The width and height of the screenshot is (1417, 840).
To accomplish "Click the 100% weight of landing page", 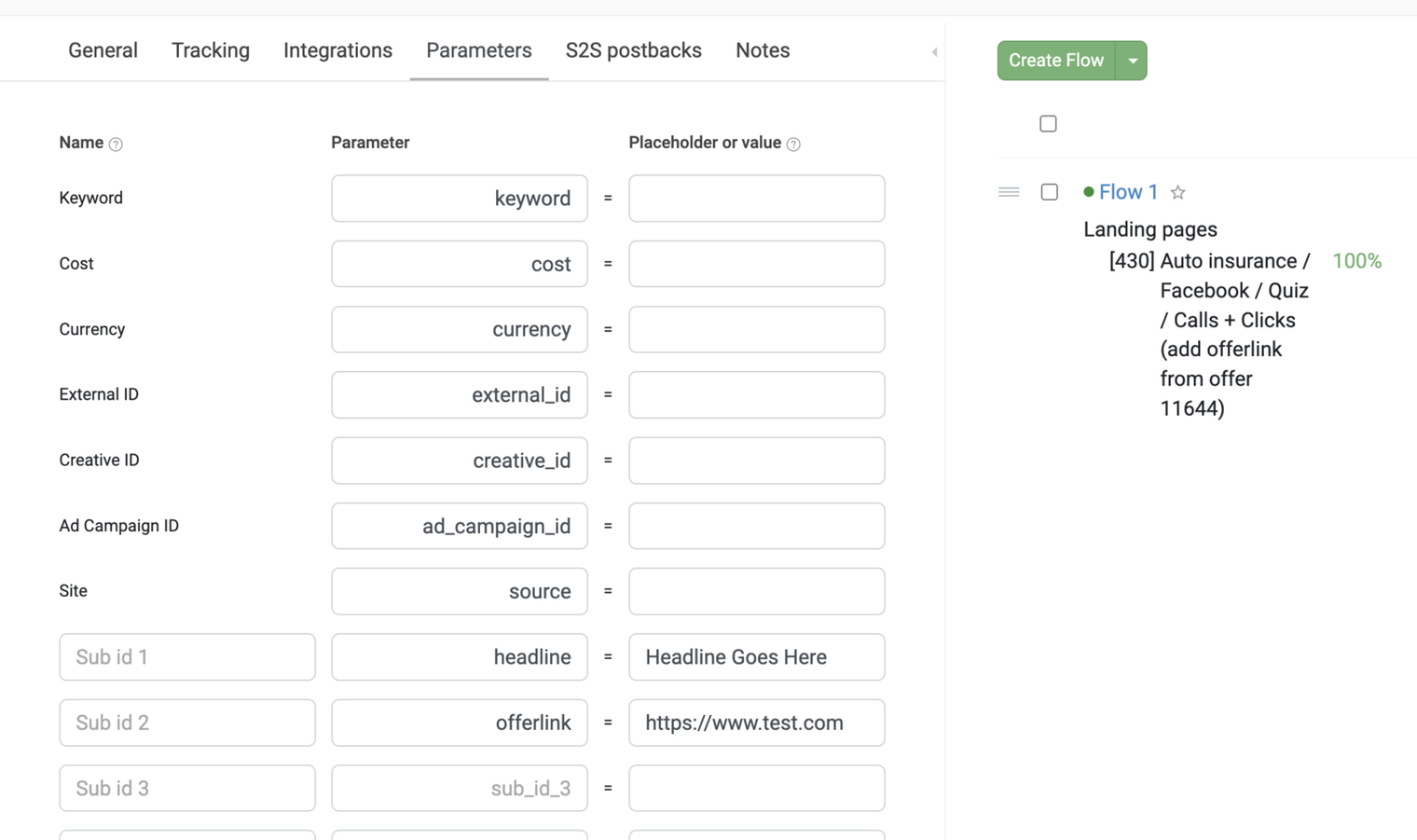I will pyautogui.click(x=1356, y=261).
